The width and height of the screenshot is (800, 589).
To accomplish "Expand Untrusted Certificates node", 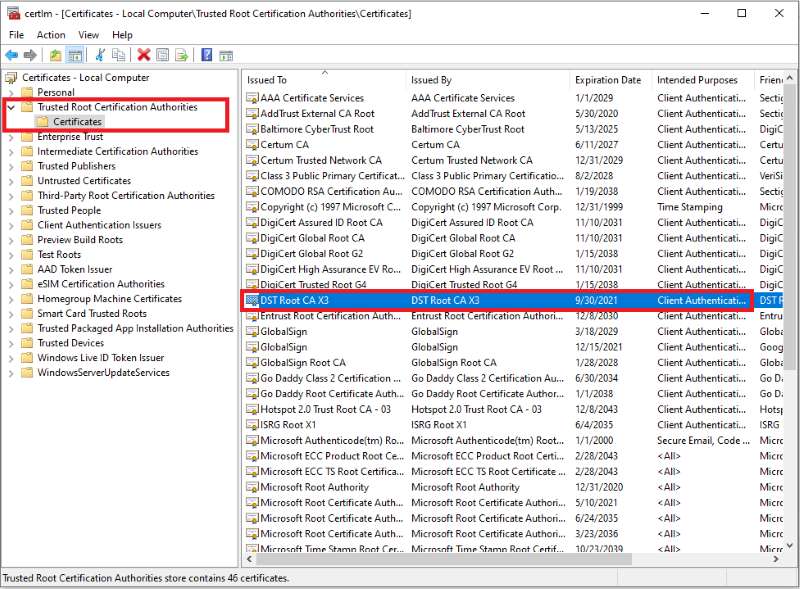I will click(x=11, y=181).
